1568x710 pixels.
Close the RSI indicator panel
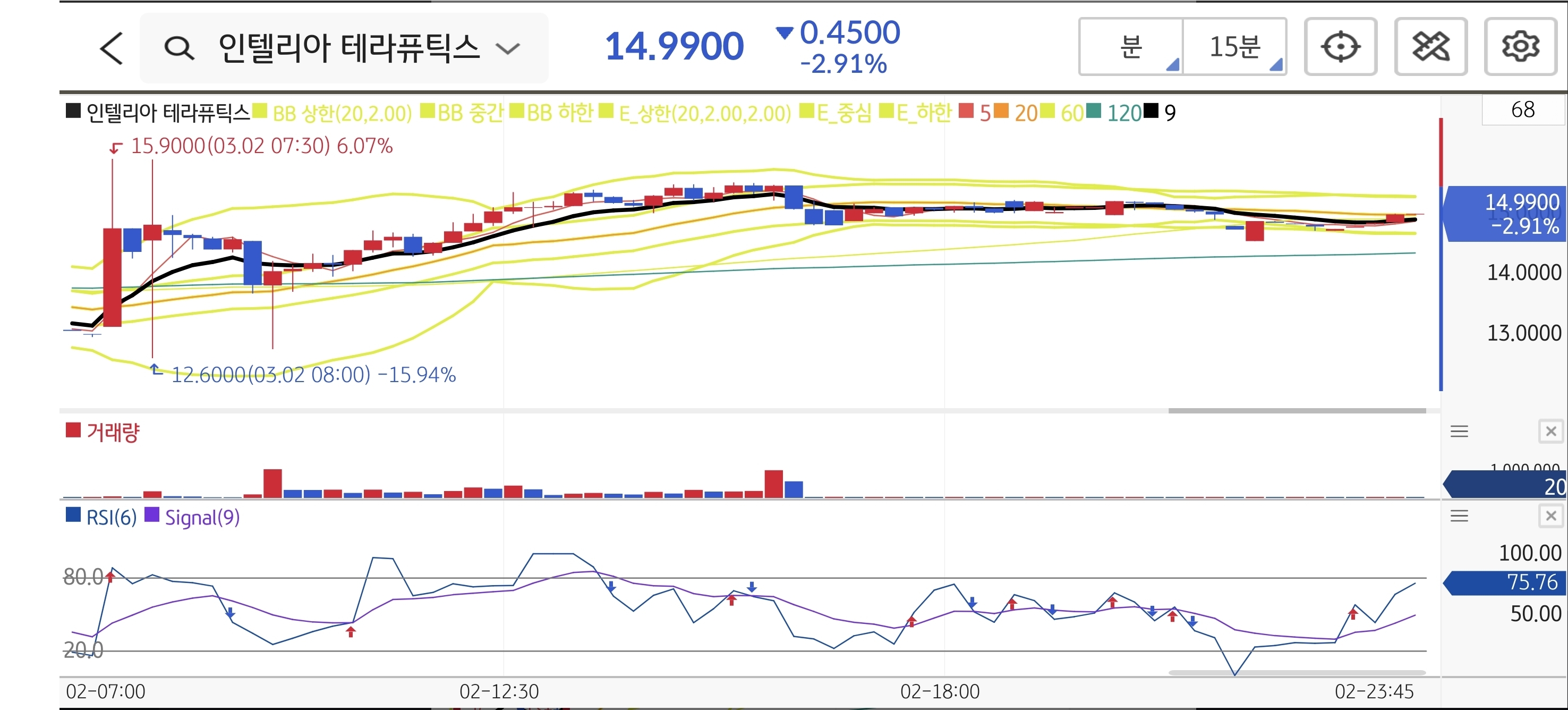tap(1550, 517)
